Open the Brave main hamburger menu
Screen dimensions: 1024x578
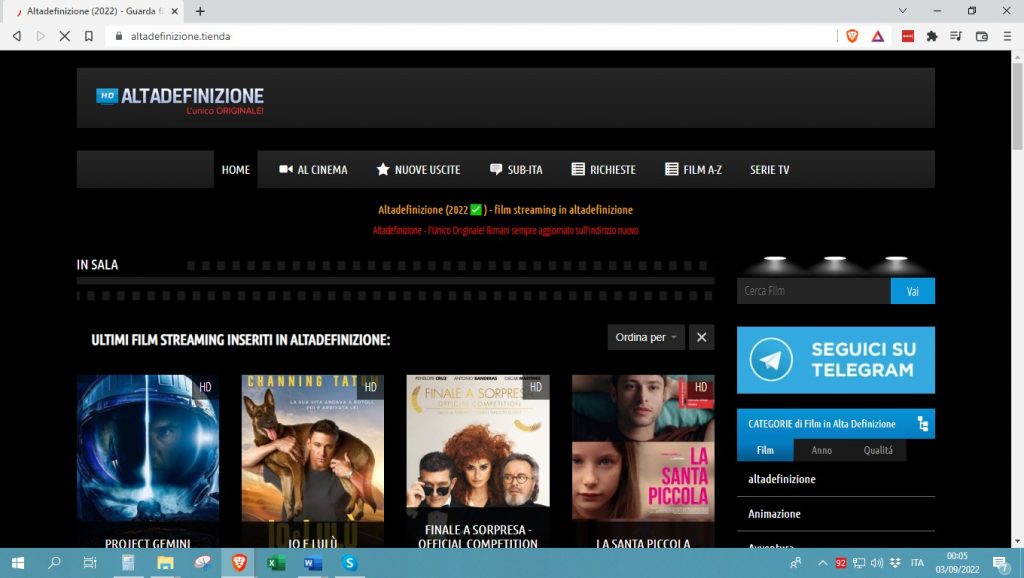coord(1006,36)
